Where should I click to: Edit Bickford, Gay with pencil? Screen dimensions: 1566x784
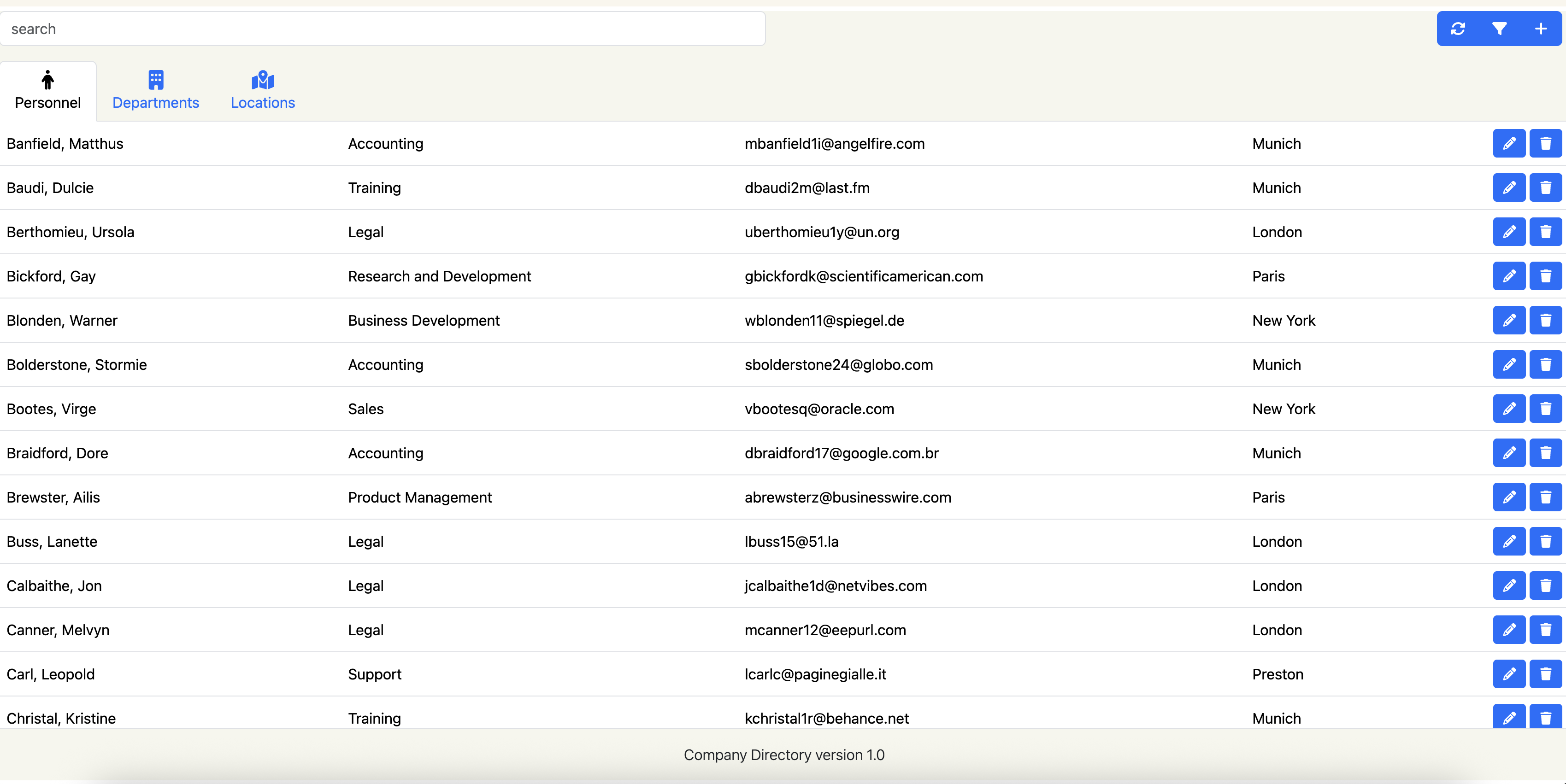point(1509,276)
